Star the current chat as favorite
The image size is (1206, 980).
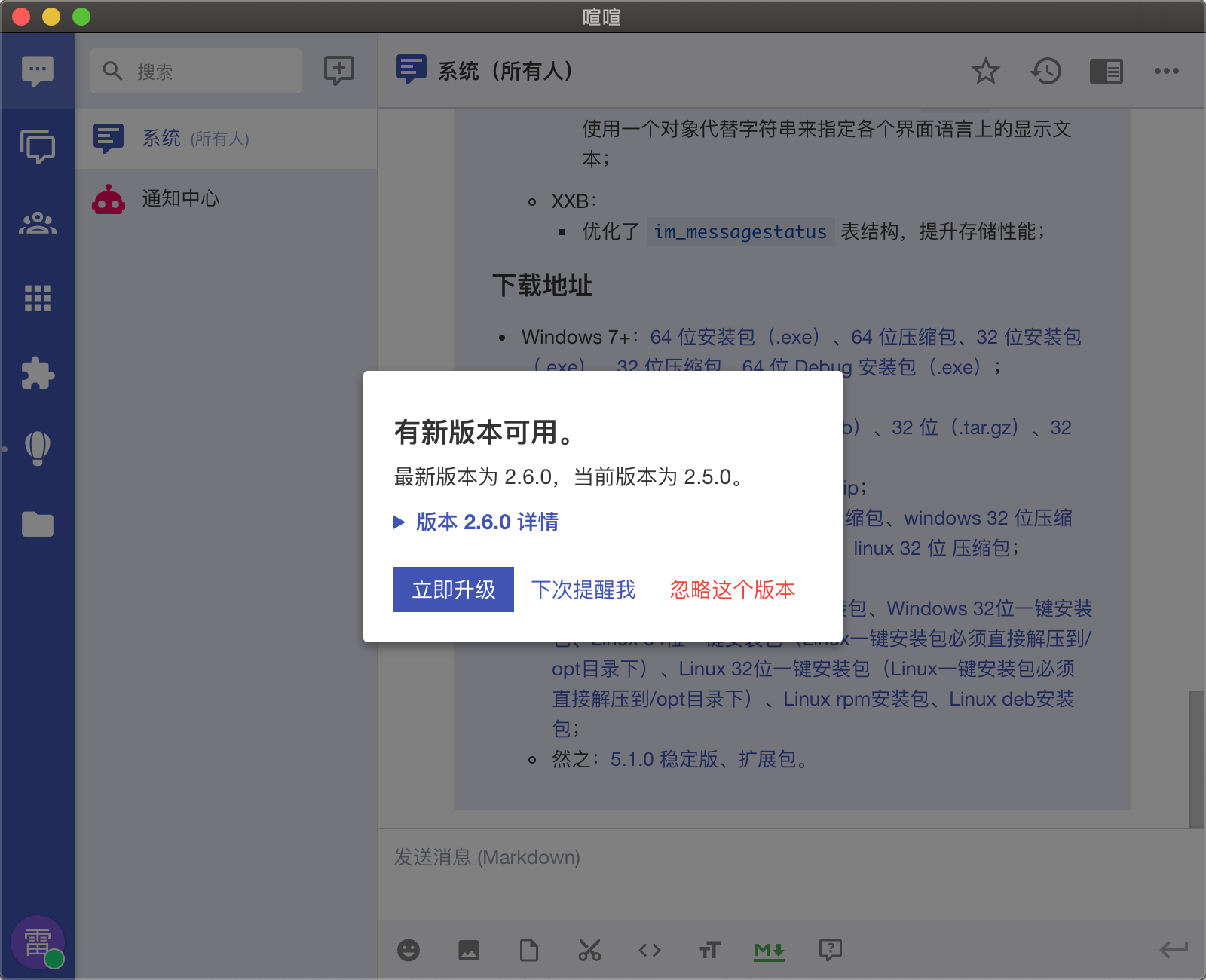tap(985, 72)
